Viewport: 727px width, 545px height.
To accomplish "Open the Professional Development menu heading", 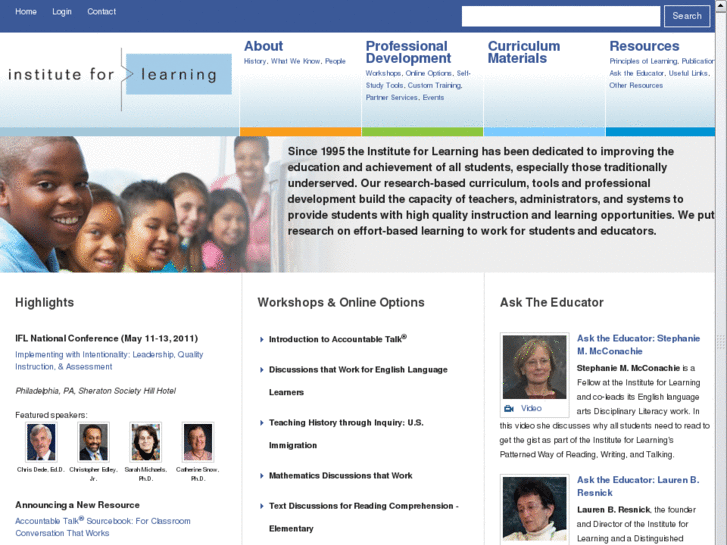I will tap(408, 52).
